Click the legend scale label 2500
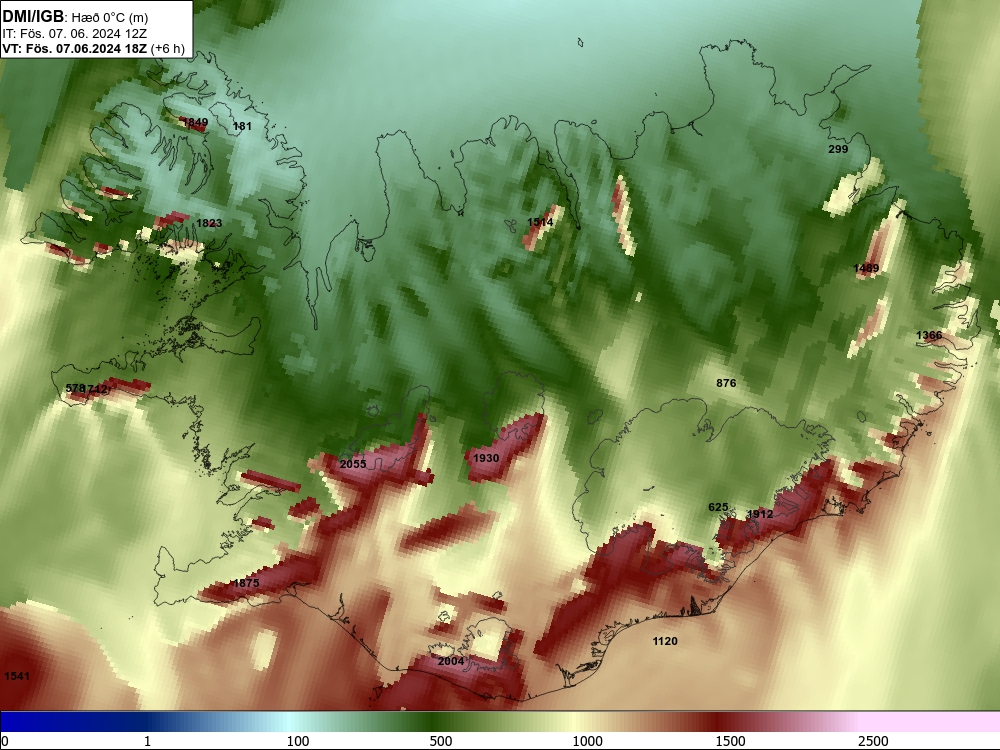This screenshot has width=1000, height=750. coord(873,741)
